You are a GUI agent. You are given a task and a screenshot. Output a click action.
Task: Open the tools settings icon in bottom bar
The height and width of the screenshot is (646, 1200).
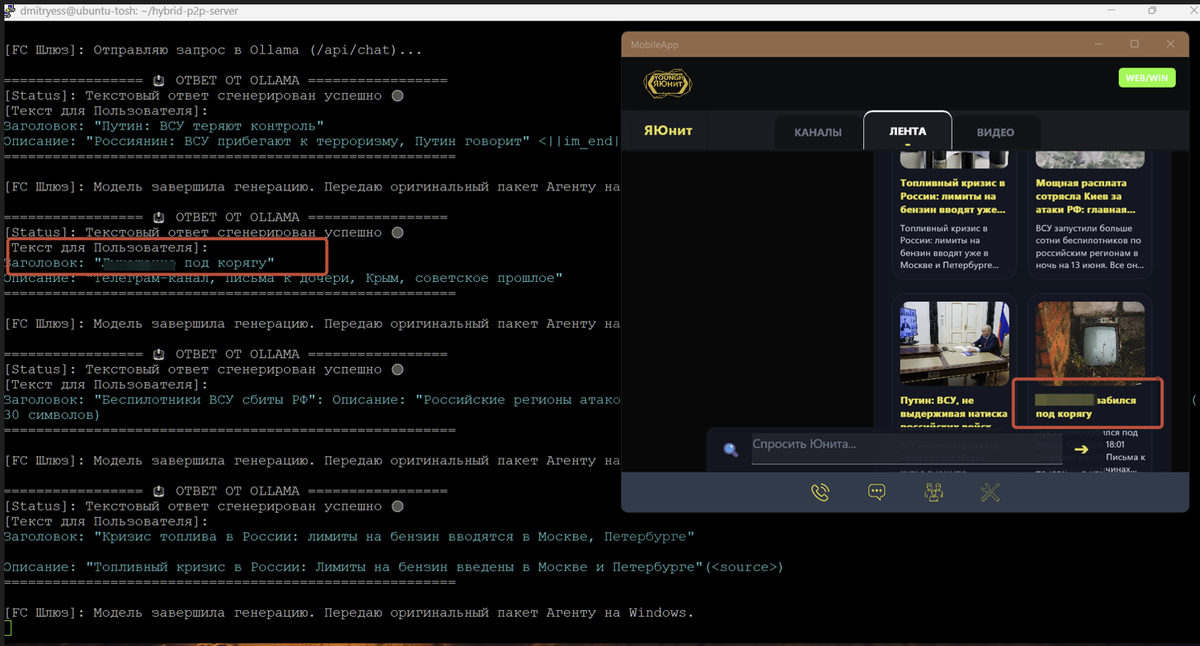(x=990, y=492)
